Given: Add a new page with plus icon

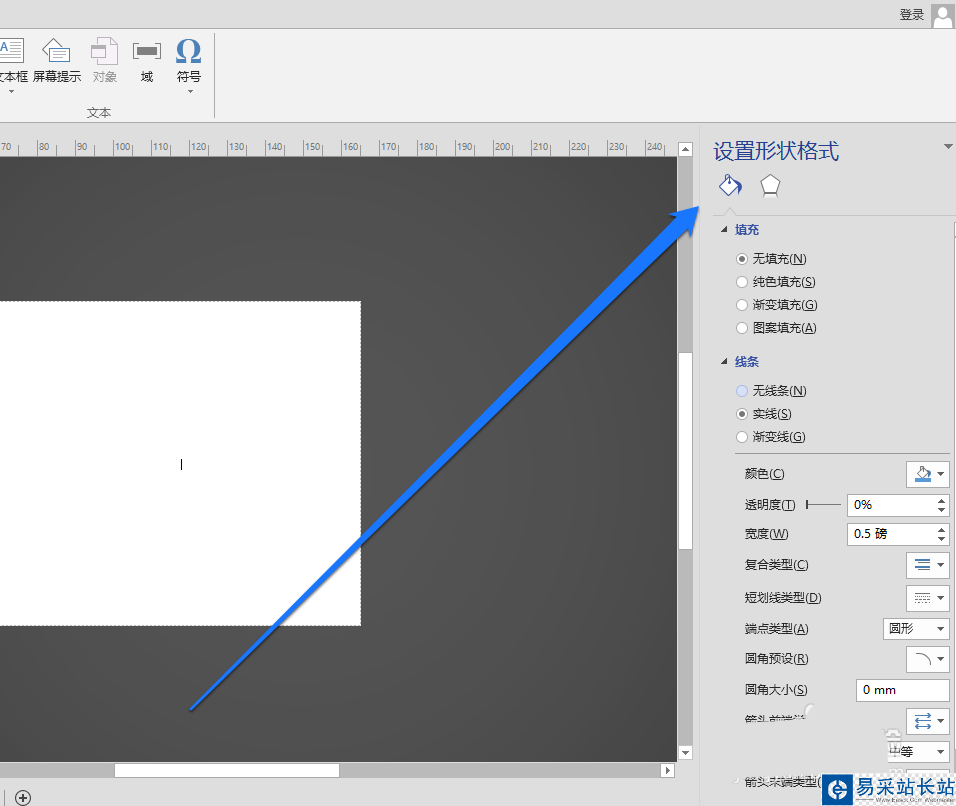Looking at the screenshot, I should point(23,797).
